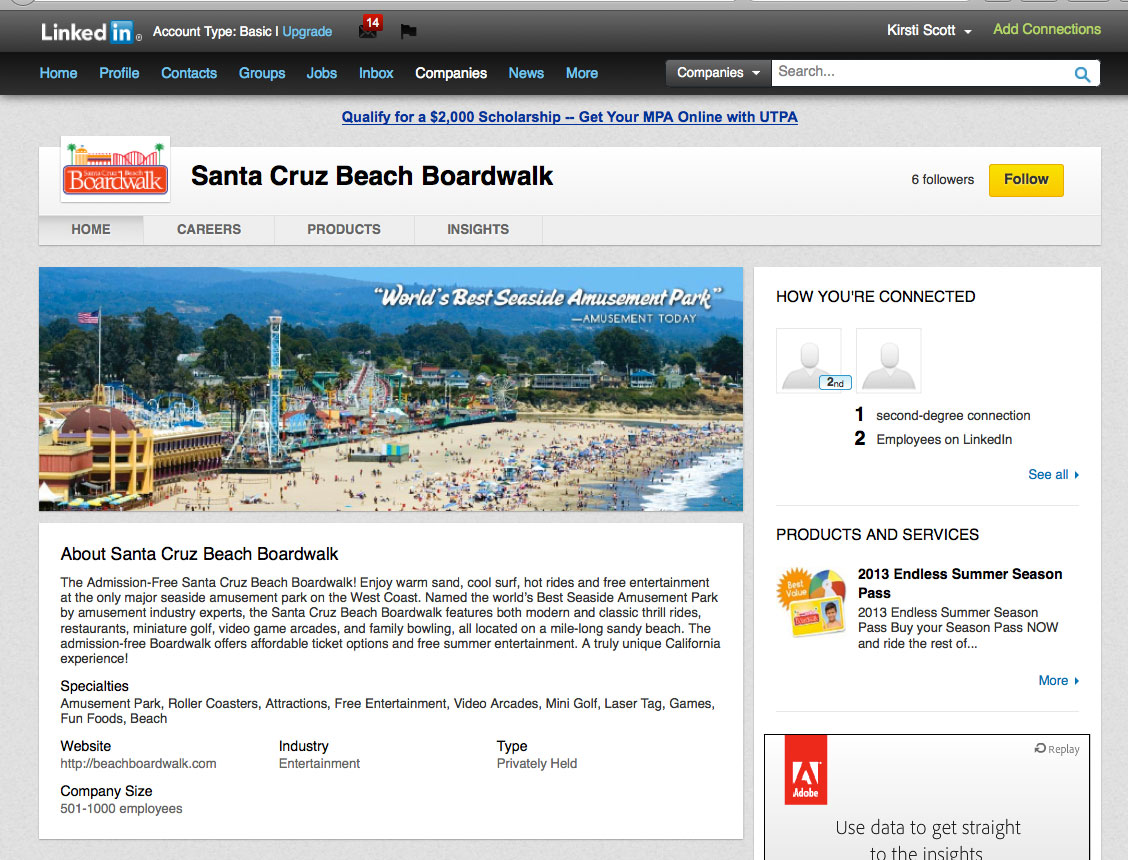Viewport: 1128px width, 860px height.
Task: Open the Jobs menu
Action: click(x=322, y=73)
